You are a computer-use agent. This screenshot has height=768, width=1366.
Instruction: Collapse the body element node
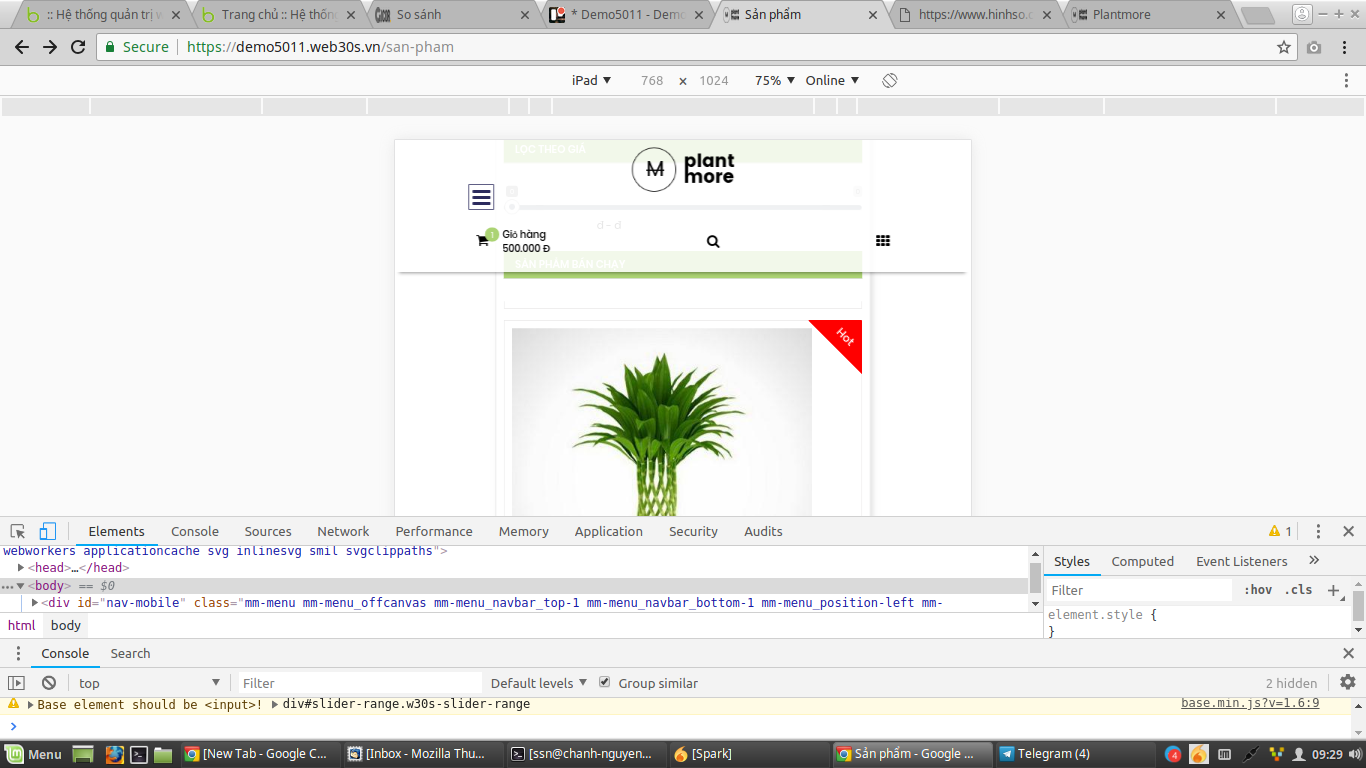[21, 585]
